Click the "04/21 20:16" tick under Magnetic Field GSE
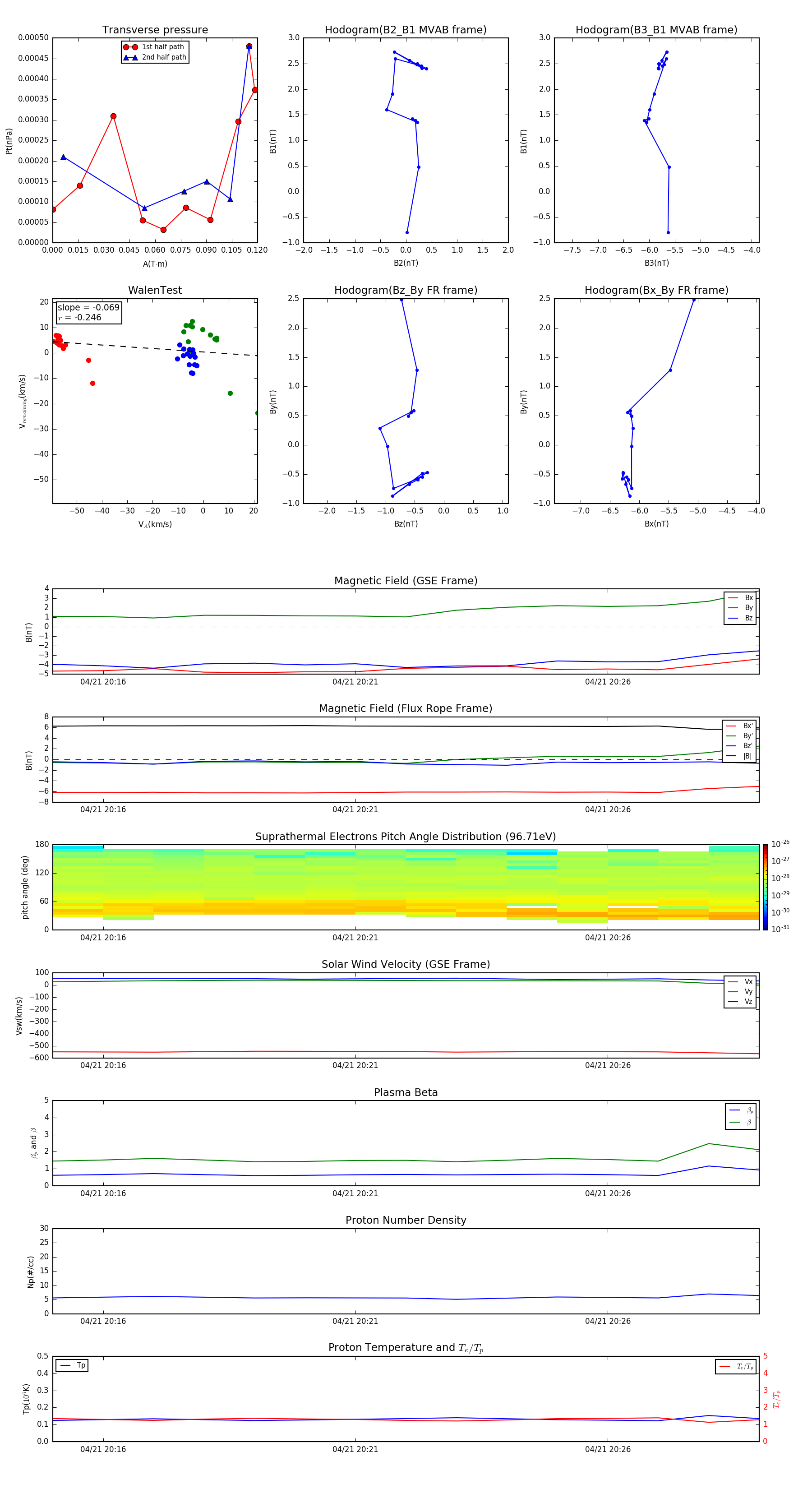This screenshot has width=812, height=1489. coord(103,682)
